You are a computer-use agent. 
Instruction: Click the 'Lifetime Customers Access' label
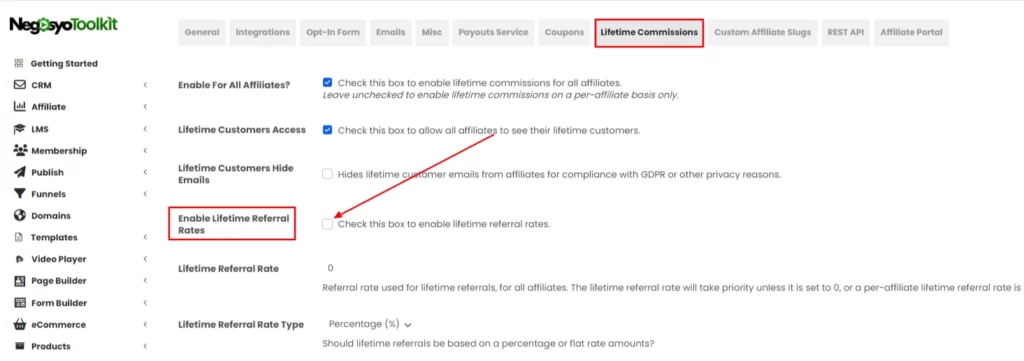click(242, 130)
